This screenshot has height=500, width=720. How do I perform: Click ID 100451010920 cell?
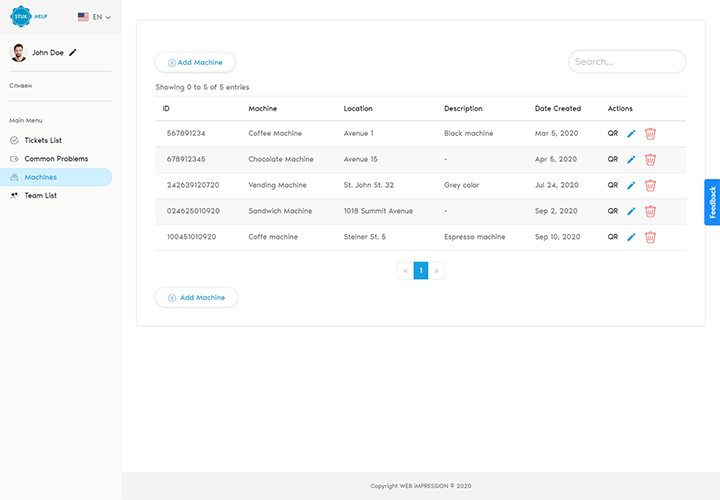[191, 237]
